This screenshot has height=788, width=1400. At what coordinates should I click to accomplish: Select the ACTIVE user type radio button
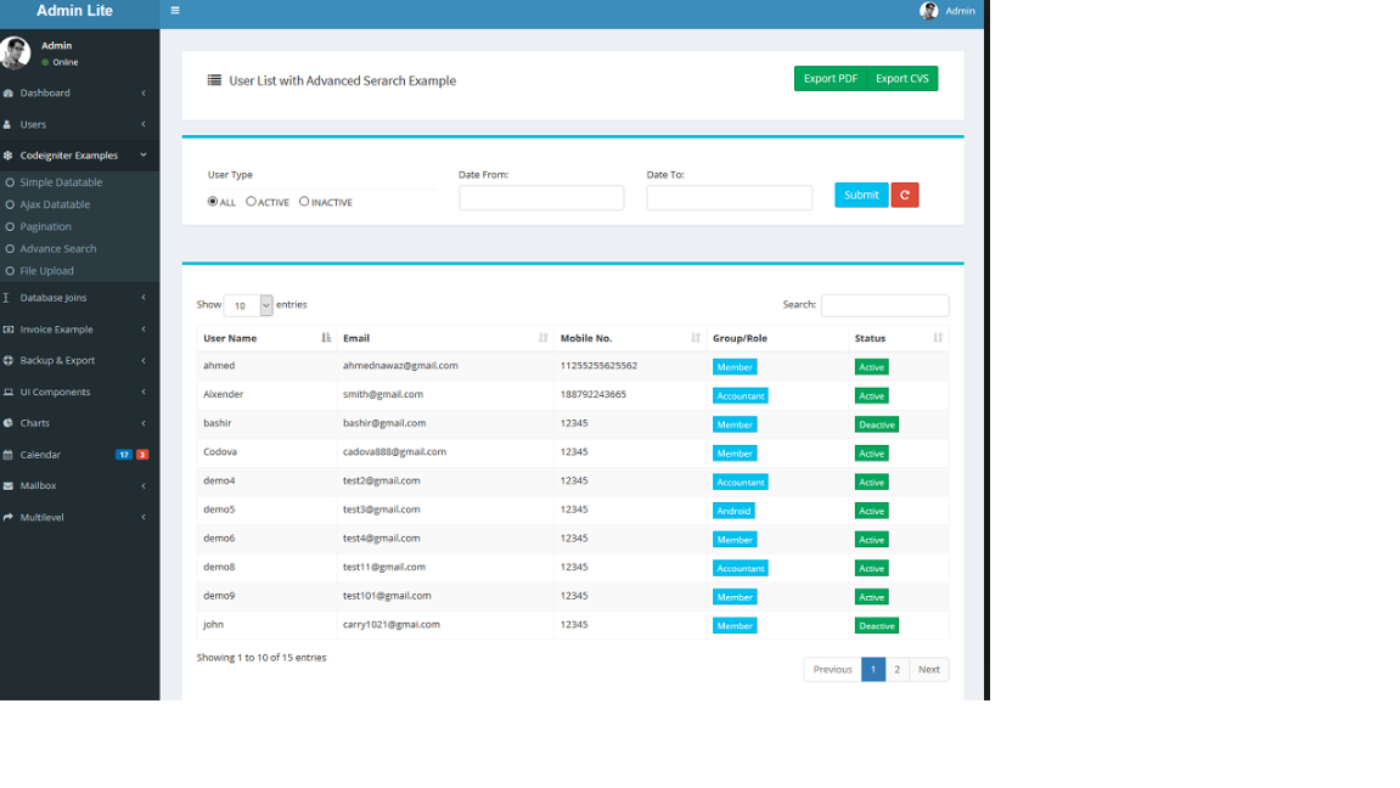point(251,202)
